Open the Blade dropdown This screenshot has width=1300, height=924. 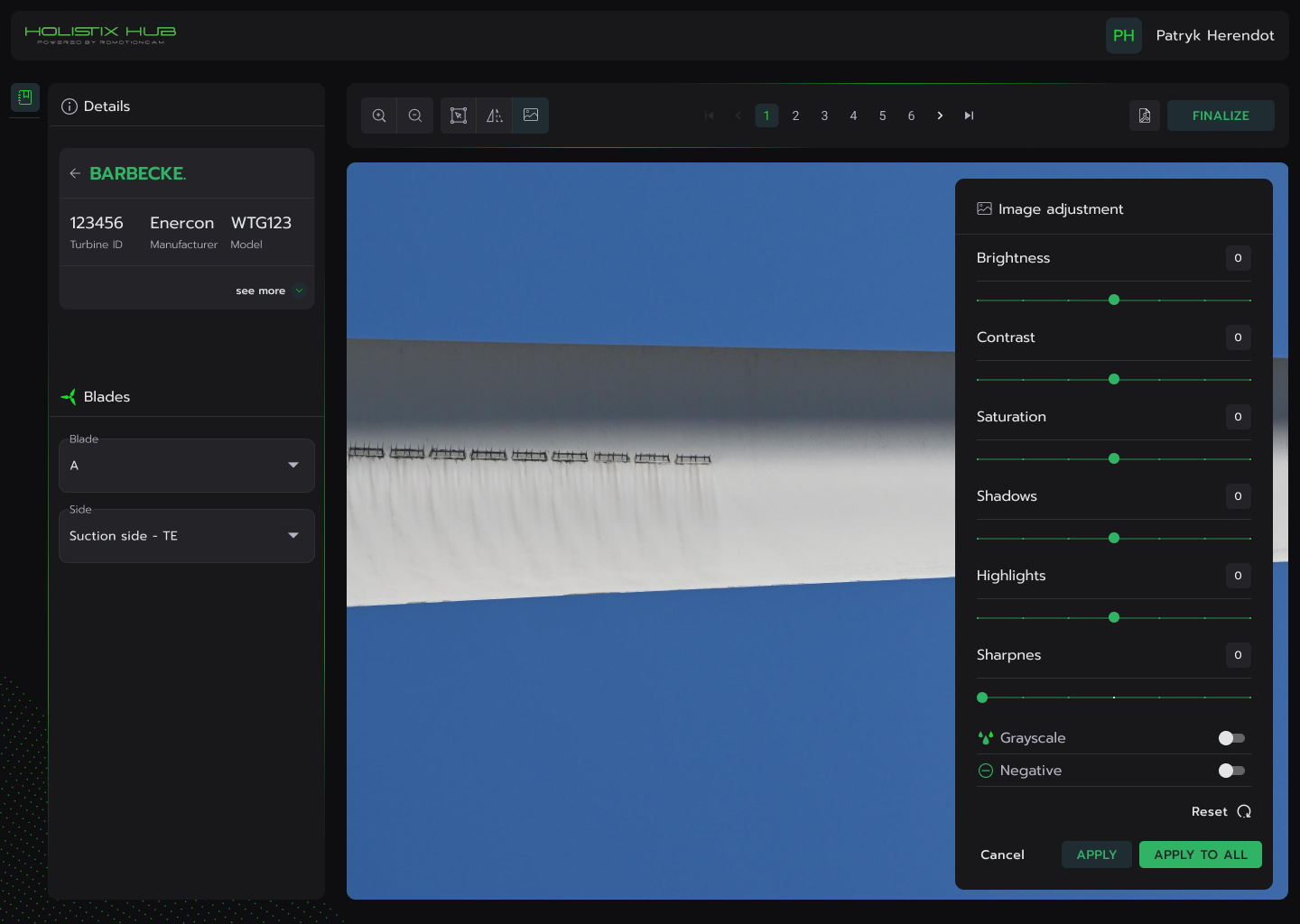coord(187,466)
